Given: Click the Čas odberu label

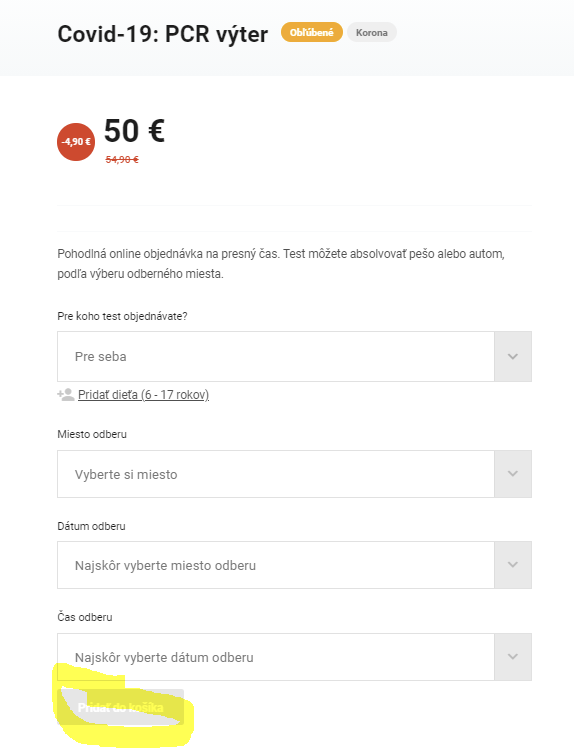Looking at the screenshot, I should click(x=85, y=617).
